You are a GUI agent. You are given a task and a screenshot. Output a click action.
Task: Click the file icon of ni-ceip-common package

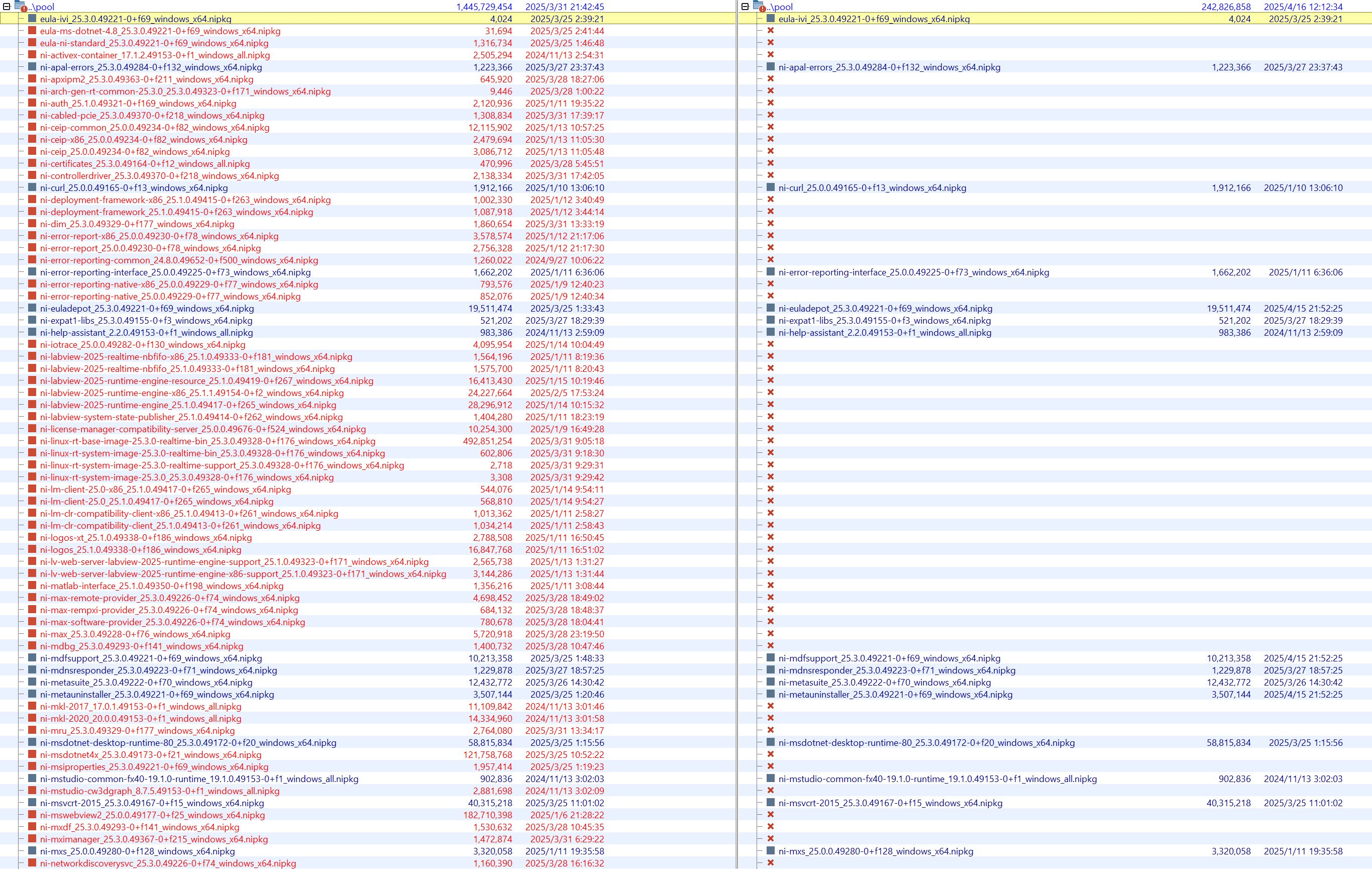33,127
